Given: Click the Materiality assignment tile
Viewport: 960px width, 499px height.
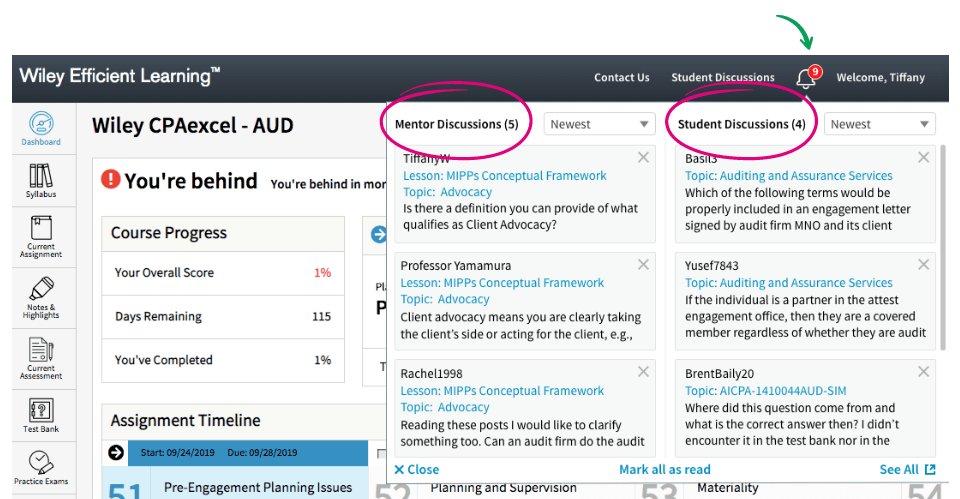Looking at the screenshot, I should click(x=727, y=489).
